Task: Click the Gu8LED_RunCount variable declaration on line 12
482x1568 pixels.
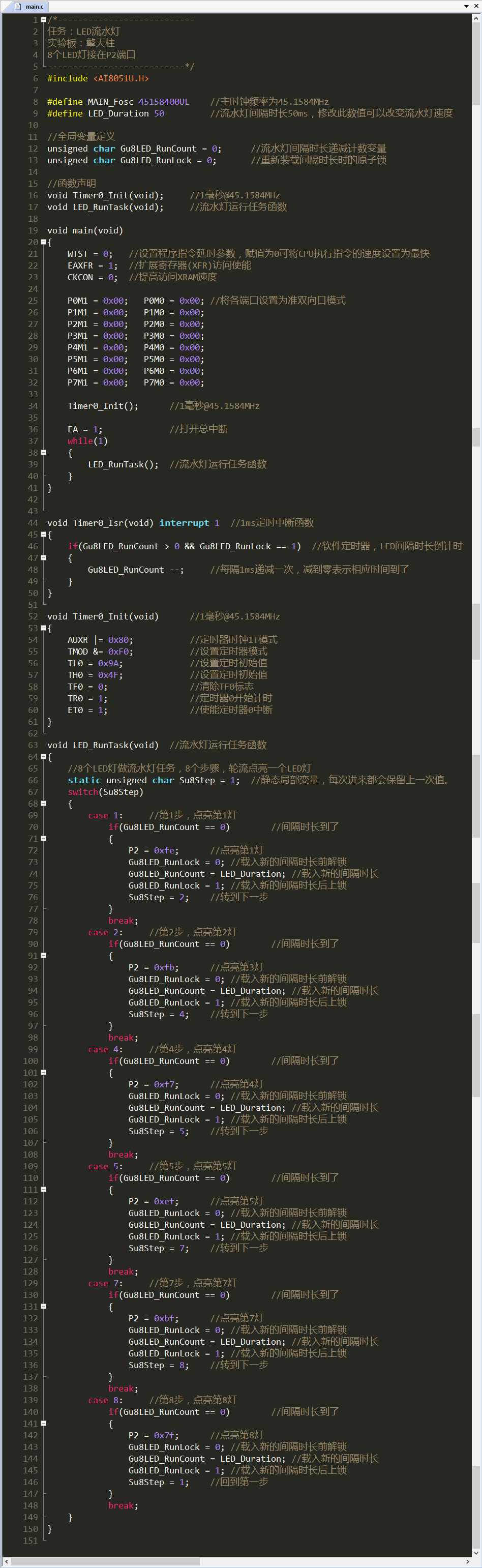Action: click(135, 149)
